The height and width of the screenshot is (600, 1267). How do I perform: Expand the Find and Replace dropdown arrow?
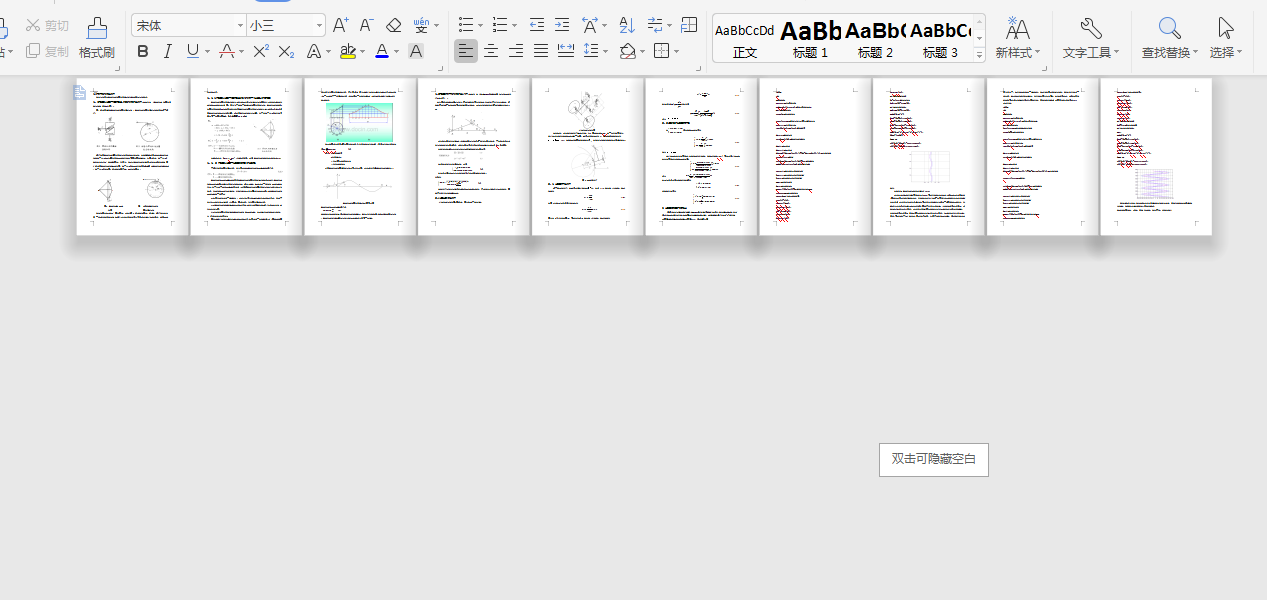click(1196, 52)
